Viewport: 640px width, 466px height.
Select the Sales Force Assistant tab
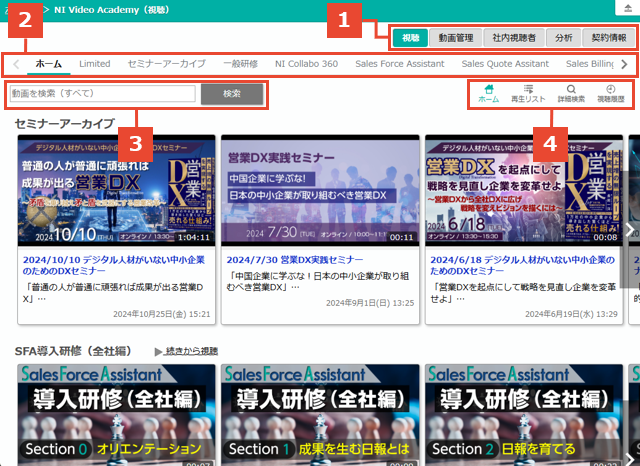[x=400, y=64]
